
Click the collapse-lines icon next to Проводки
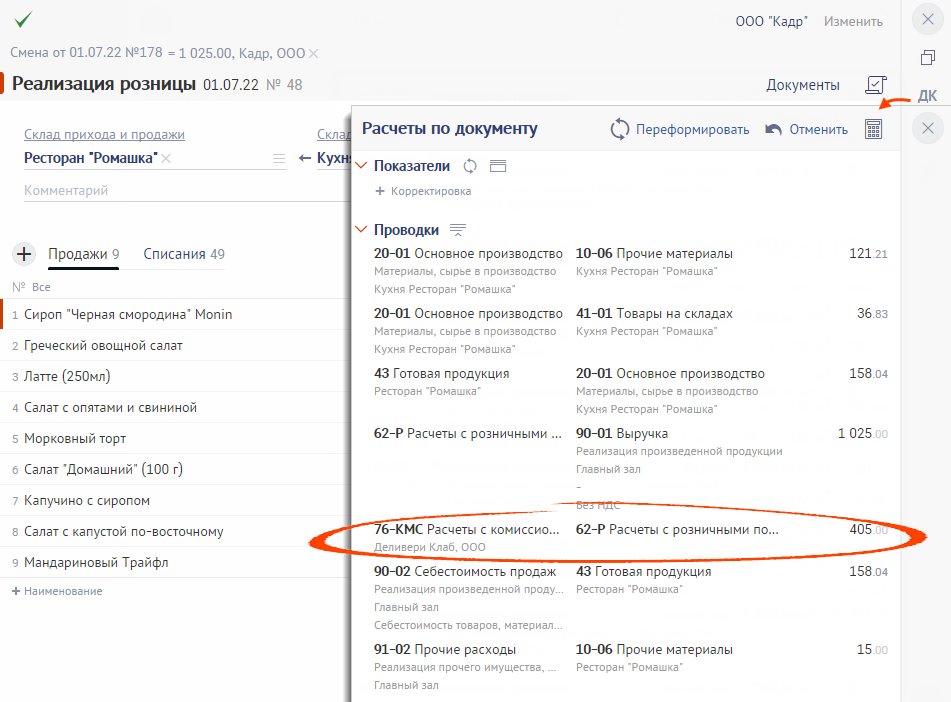click(x=458, y=230)
